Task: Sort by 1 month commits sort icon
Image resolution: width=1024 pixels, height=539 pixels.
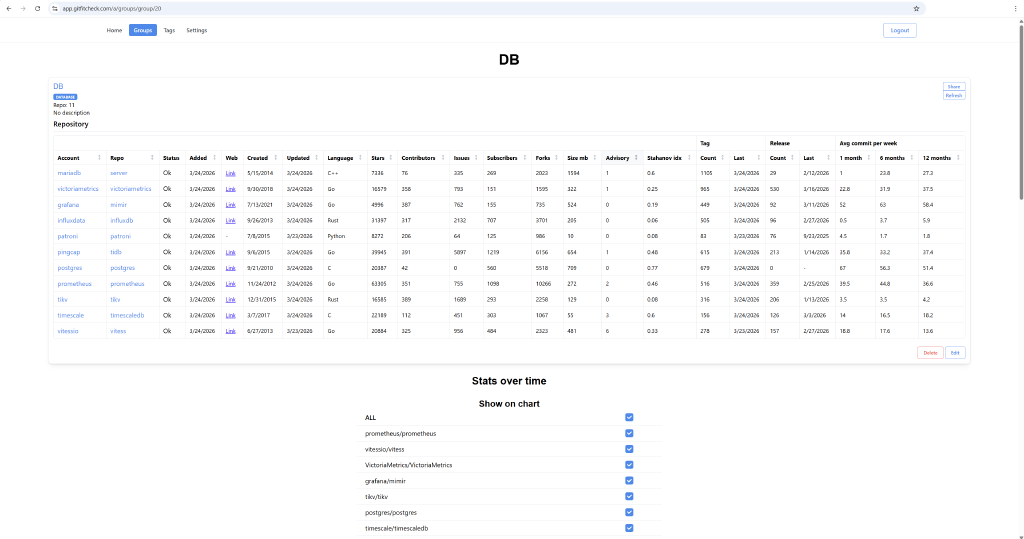Action: click(869, 158)
